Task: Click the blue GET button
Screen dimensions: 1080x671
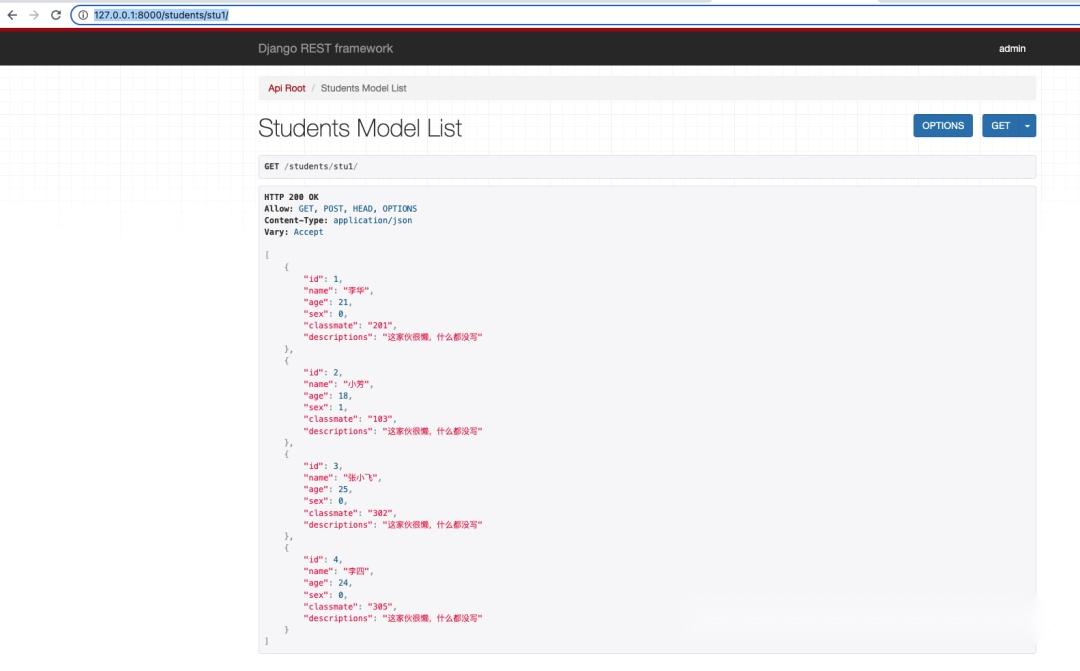Action: point(1000,125)
